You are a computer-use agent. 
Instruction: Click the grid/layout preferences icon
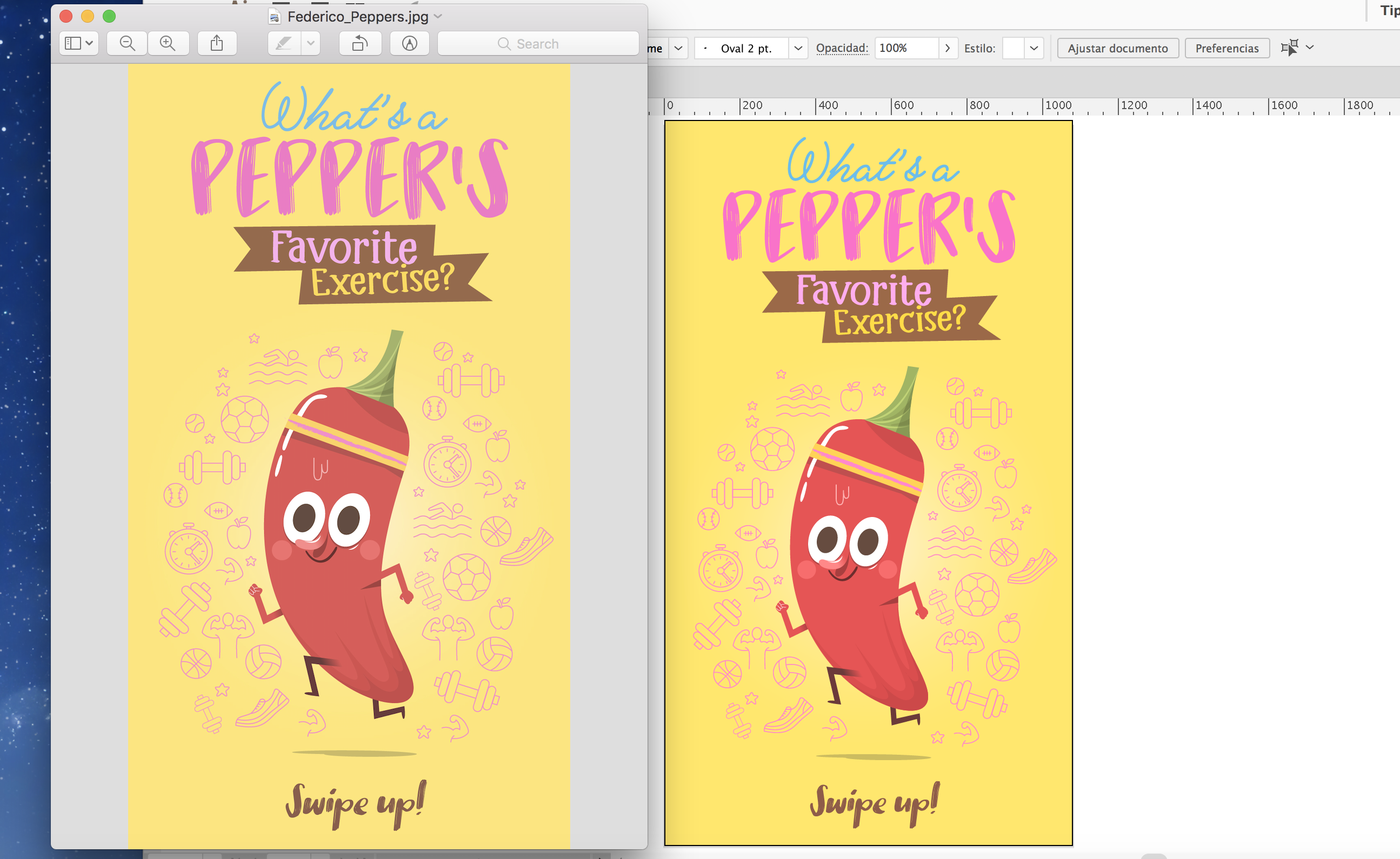[1290, 47]
